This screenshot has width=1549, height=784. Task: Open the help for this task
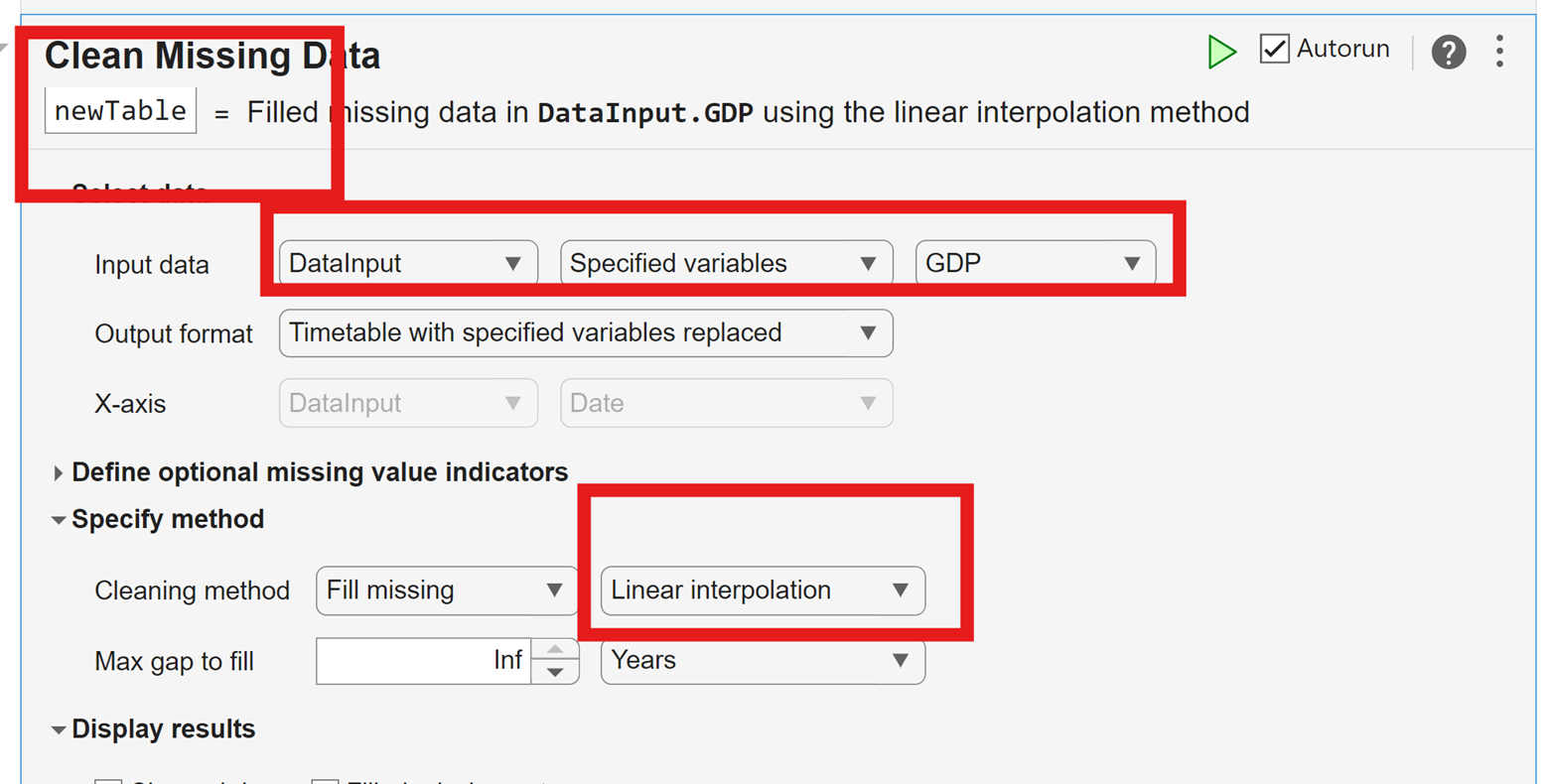1448,52
